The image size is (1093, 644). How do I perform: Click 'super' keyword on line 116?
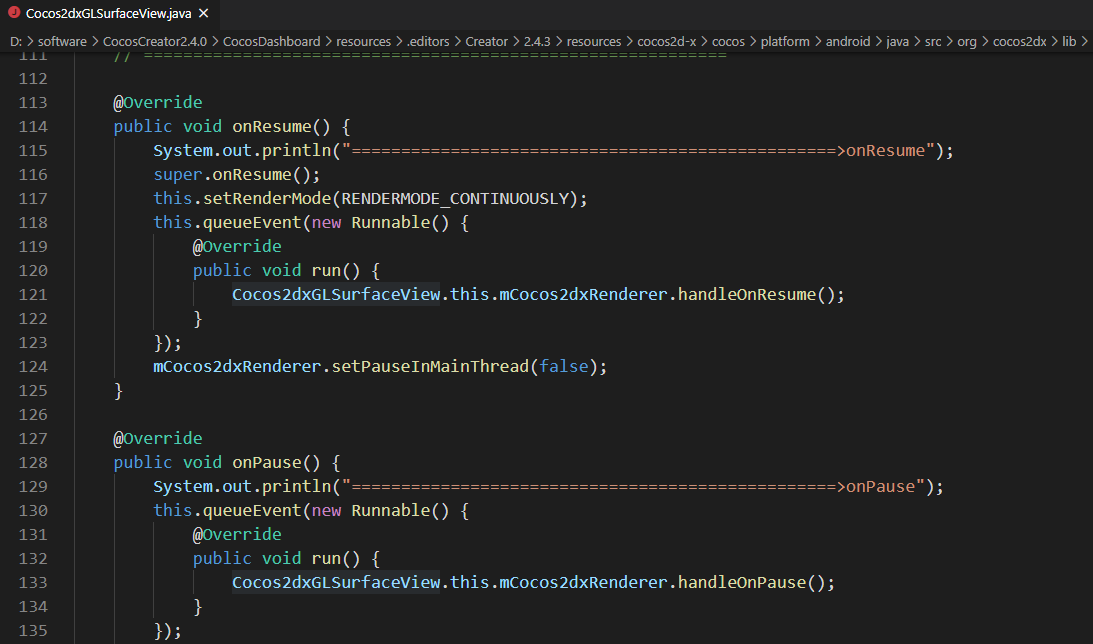click(x=178, y=175)
